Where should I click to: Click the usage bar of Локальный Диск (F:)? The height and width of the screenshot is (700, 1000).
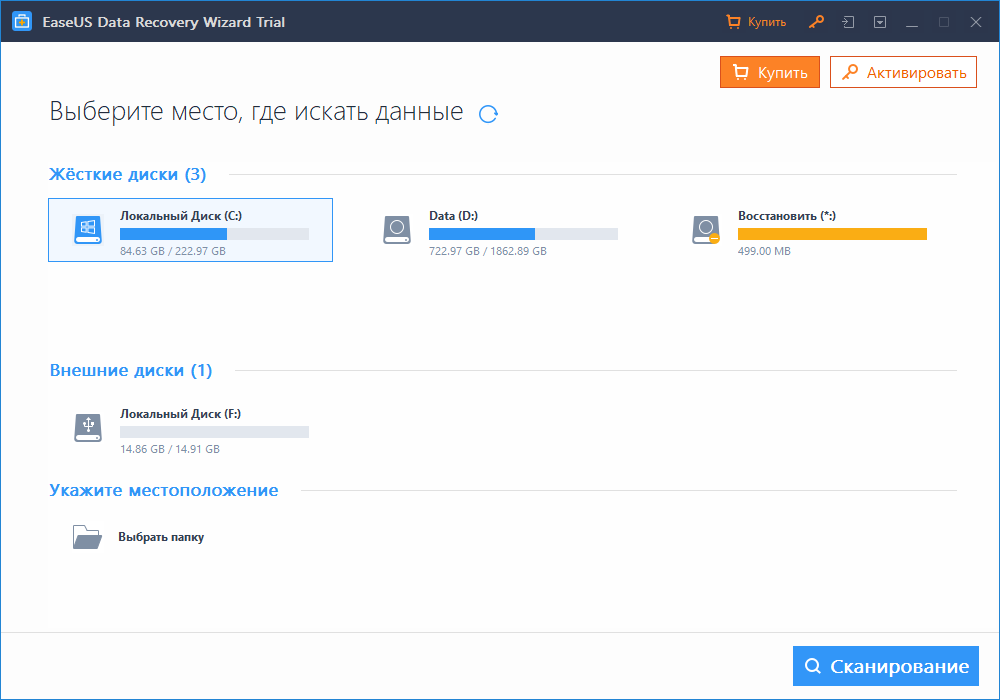point(214,432)
